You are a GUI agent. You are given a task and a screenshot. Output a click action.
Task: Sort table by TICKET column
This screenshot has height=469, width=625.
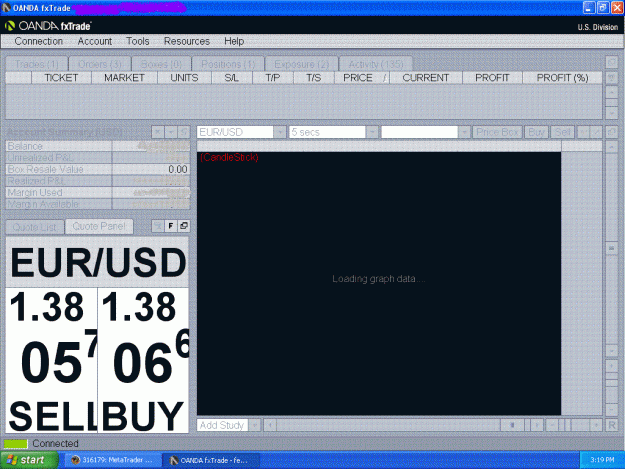61,78
